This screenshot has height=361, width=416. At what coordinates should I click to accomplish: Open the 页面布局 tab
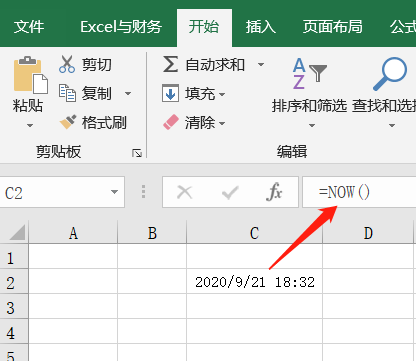click(x=333, y=27)
